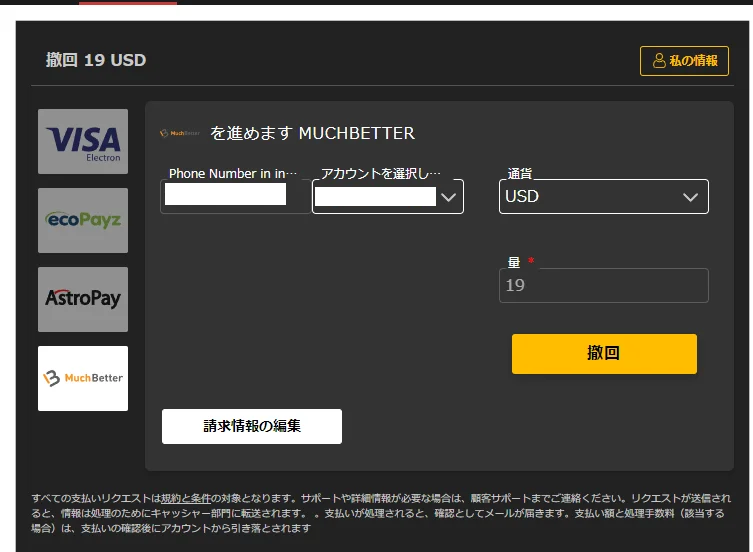Pick the AstroPay payment option
The height and width of the screenshot is (552, 753).
click(83, 299)
